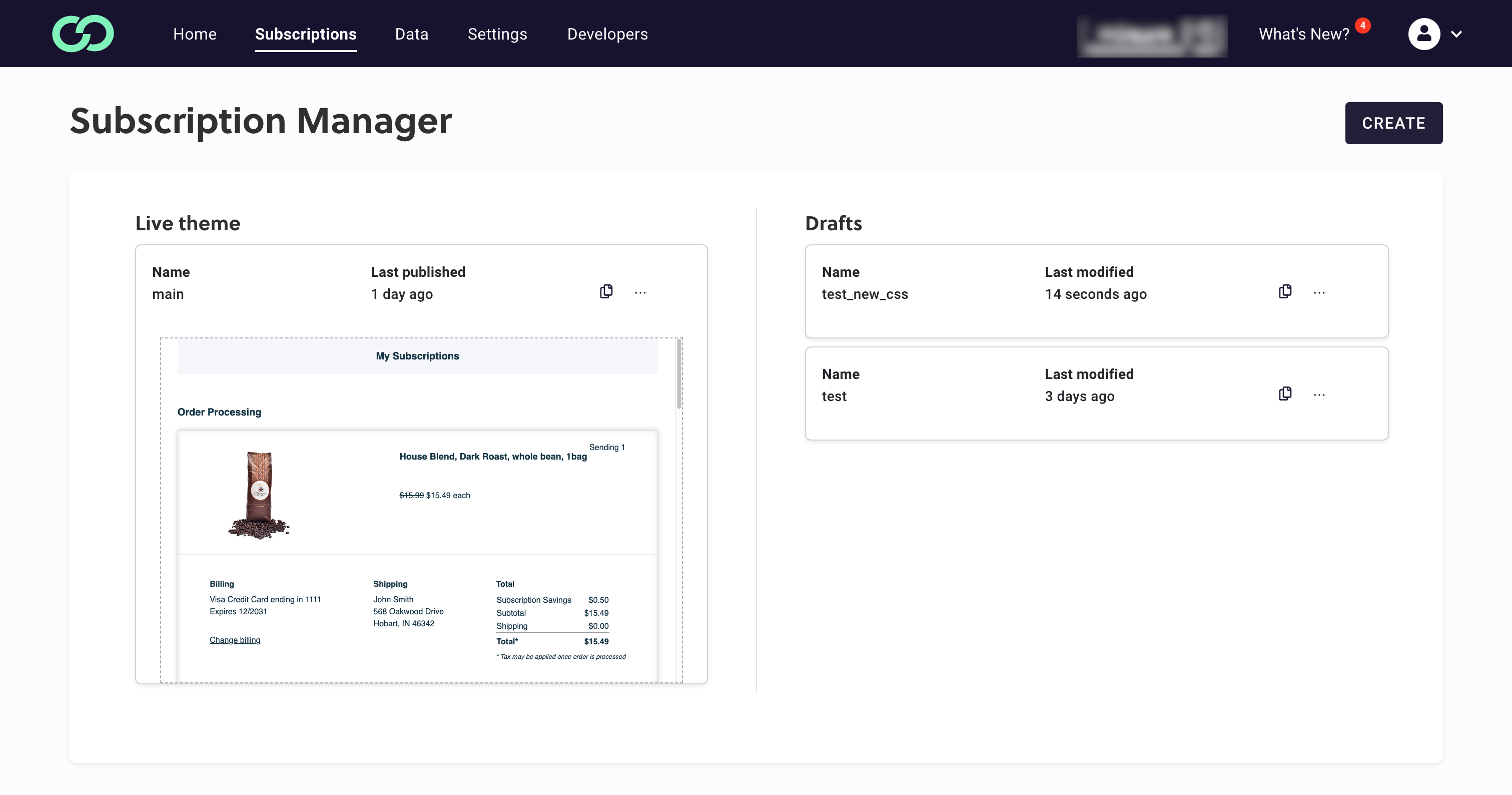This screenshot has height=795, width=1512.
Task: Click the coffee bag product image
Action: (x=259, y=495)
